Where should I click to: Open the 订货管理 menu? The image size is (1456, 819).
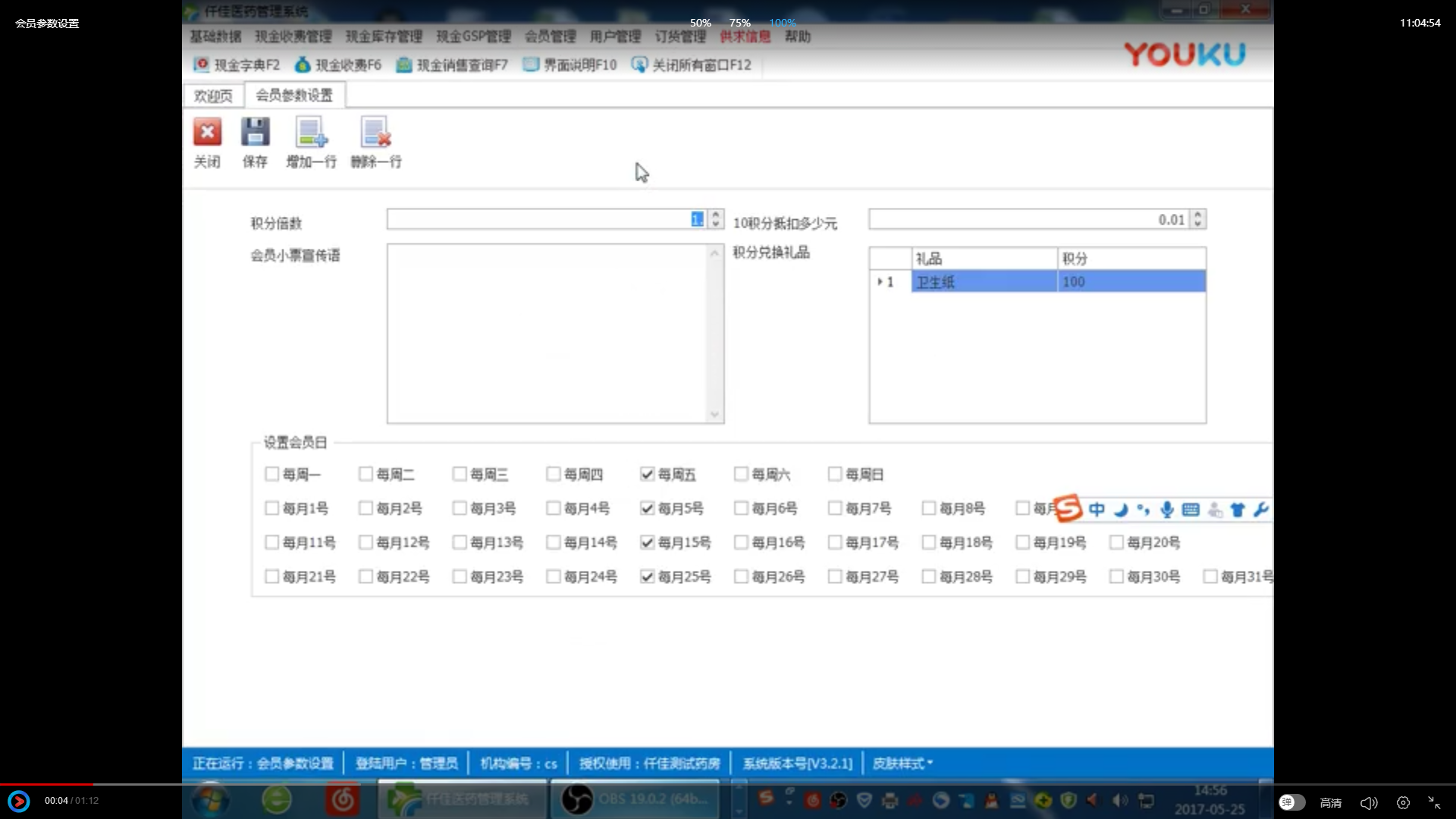(680, 36)
